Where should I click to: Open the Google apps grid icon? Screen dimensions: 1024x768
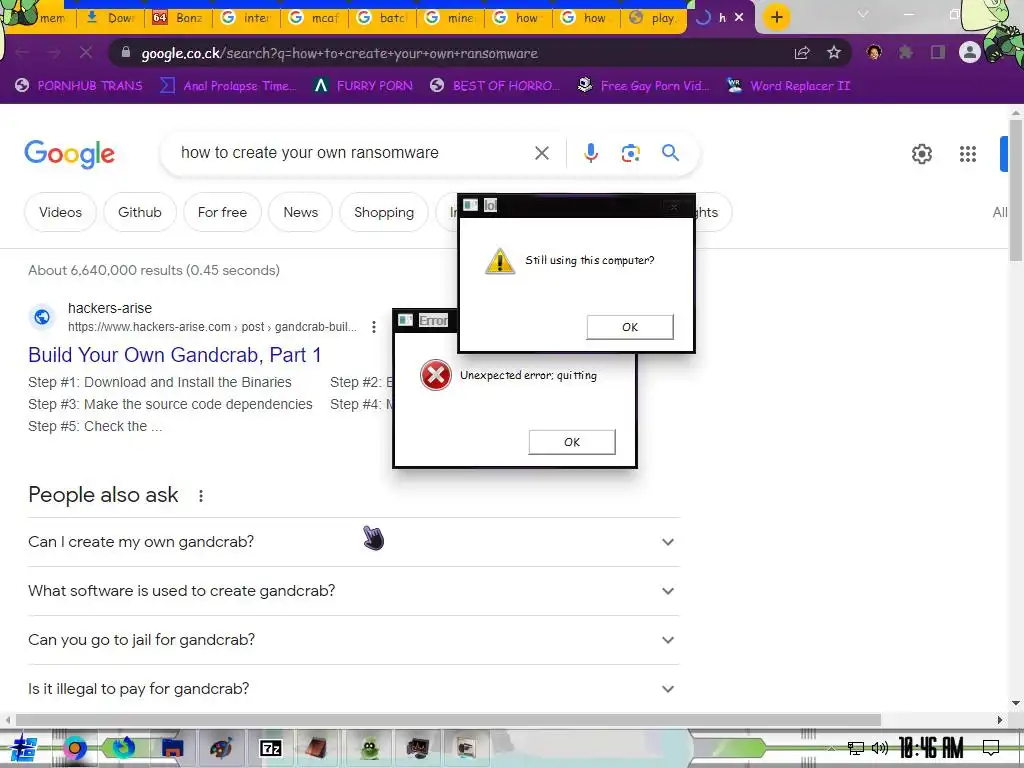click(968, 154)
